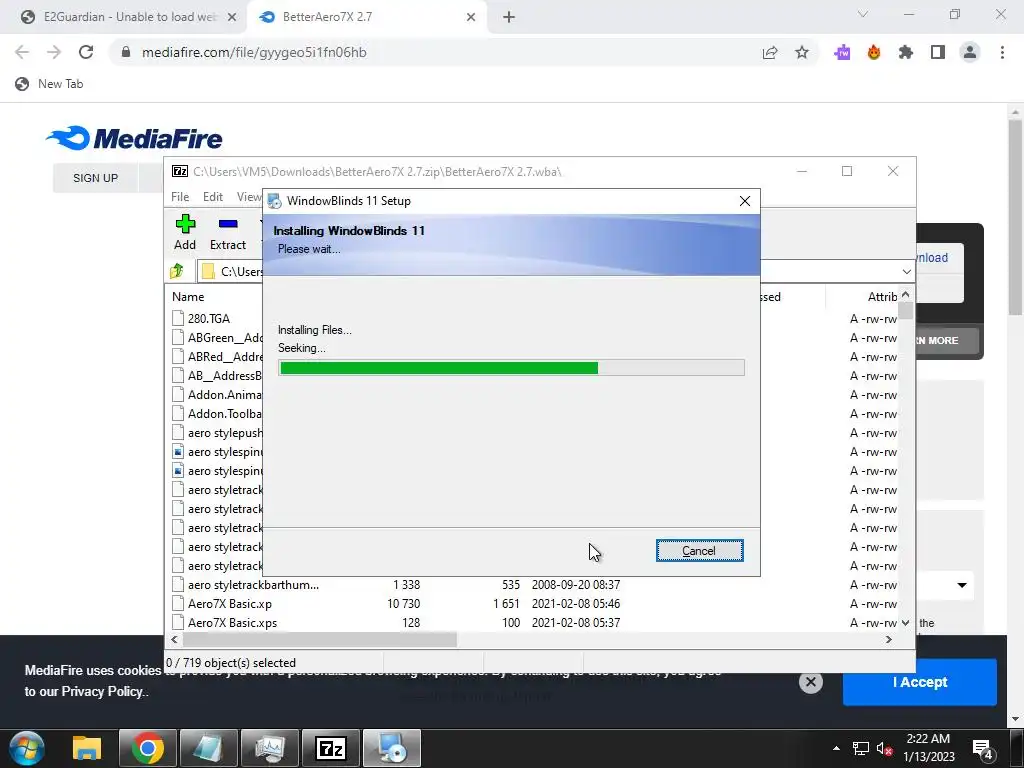Go up one folder in 7-Zip
The height and width of the screenshot is (768, 1024).
177,271
